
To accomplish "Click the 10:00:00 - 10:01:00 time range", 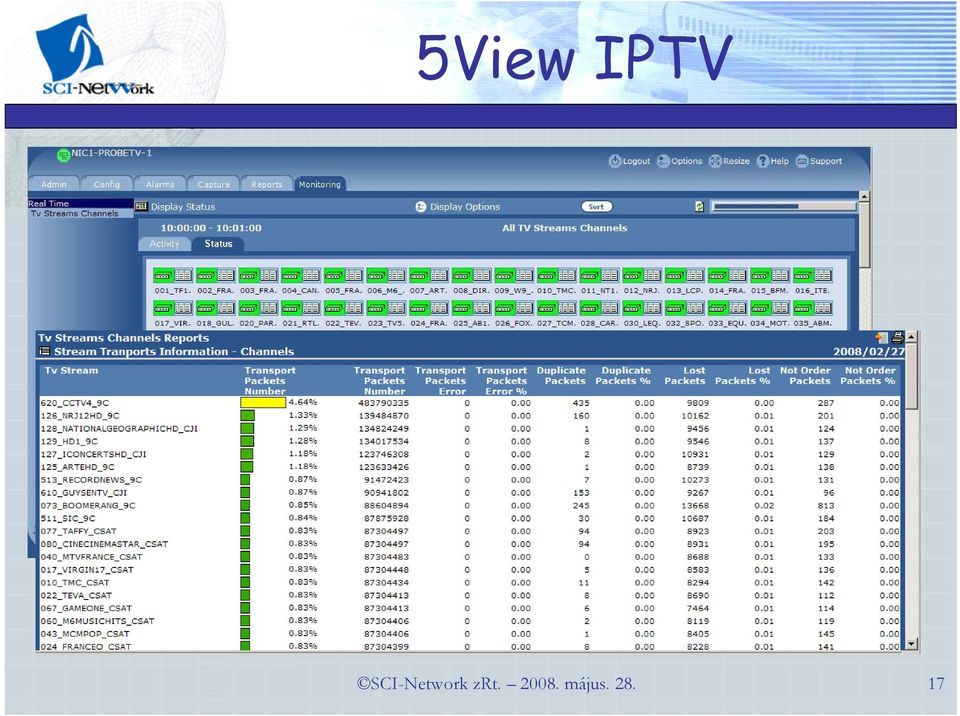I will coord(211,228).
